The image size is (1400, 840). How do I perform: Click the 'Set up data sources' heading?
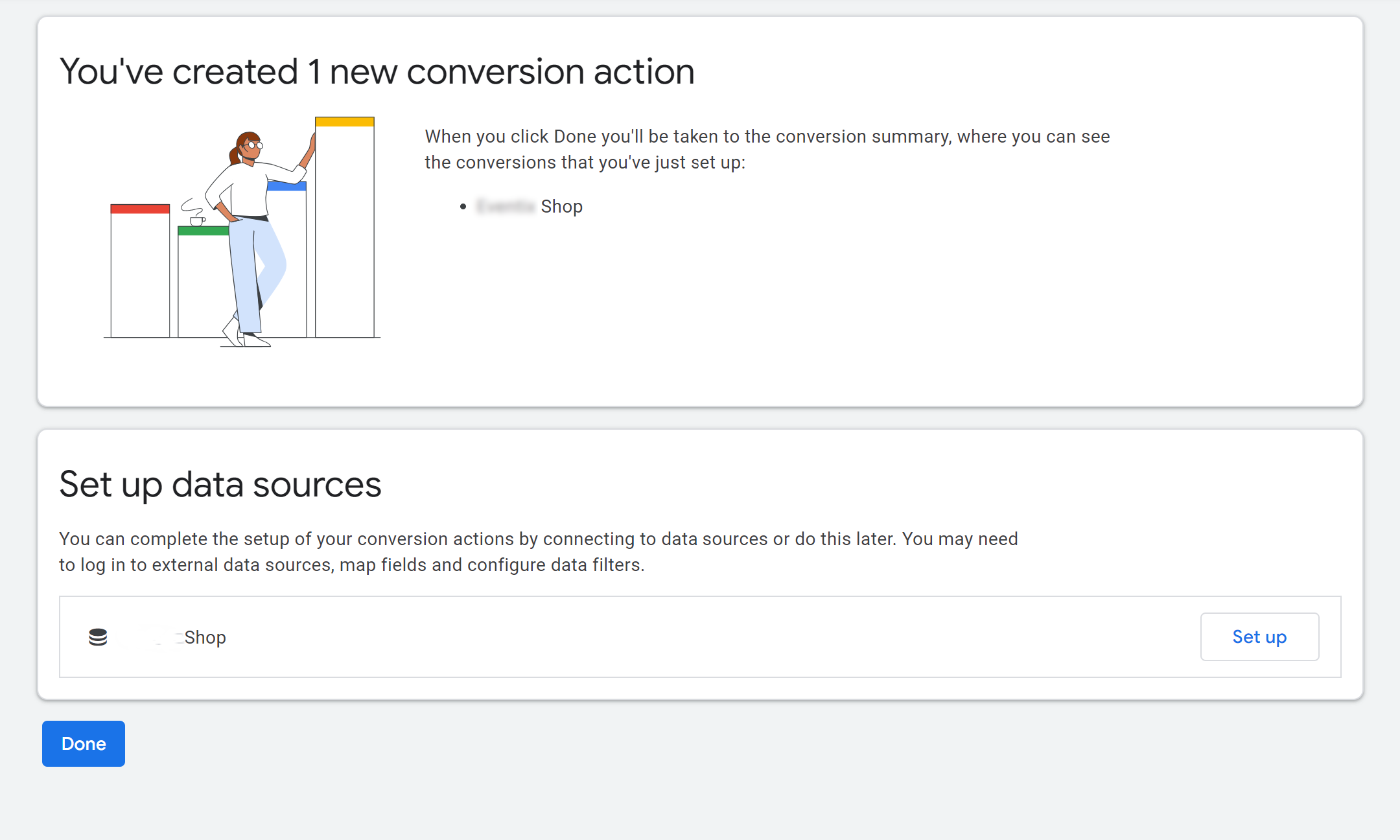click(220, 484)
